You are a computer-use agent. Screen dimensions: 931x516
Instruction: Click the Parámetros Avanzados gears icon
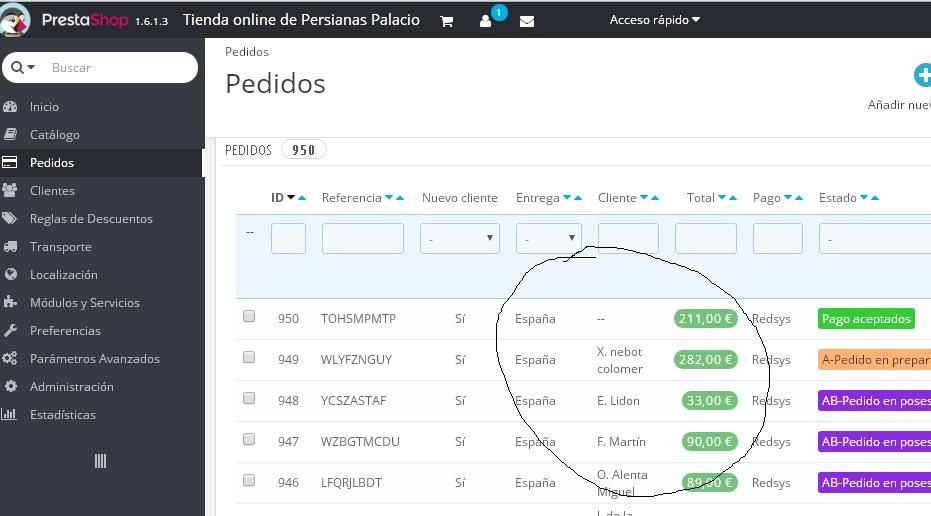click(10, 358)
